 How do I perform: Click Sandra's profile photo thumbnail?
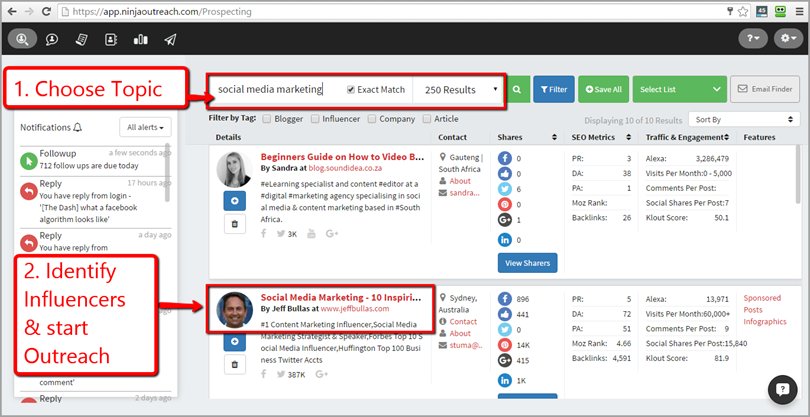235,169
